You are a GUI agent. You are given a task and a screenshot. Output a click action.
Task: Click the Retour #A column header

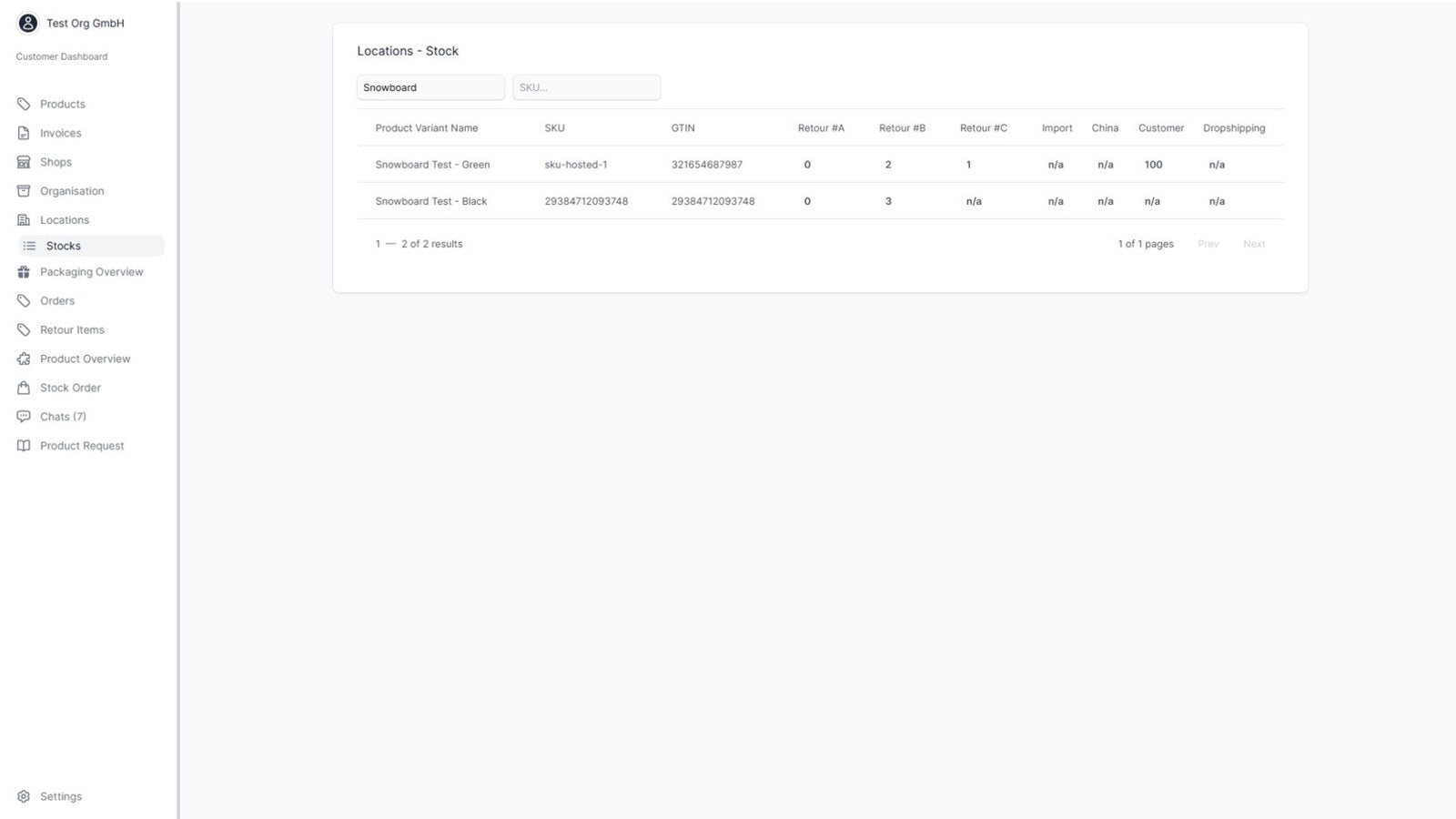(821, 128)
